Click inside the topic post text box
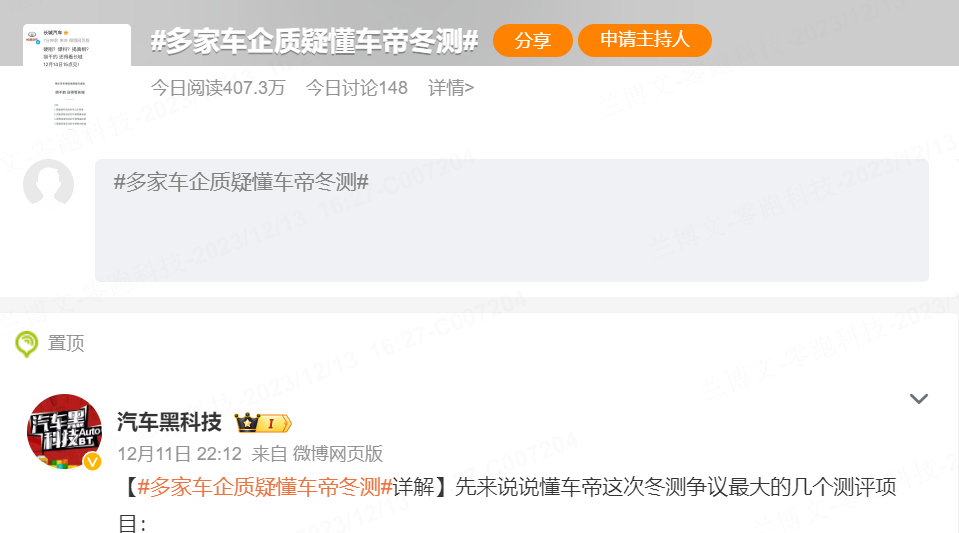959x533 pixels. pos(512,220)
